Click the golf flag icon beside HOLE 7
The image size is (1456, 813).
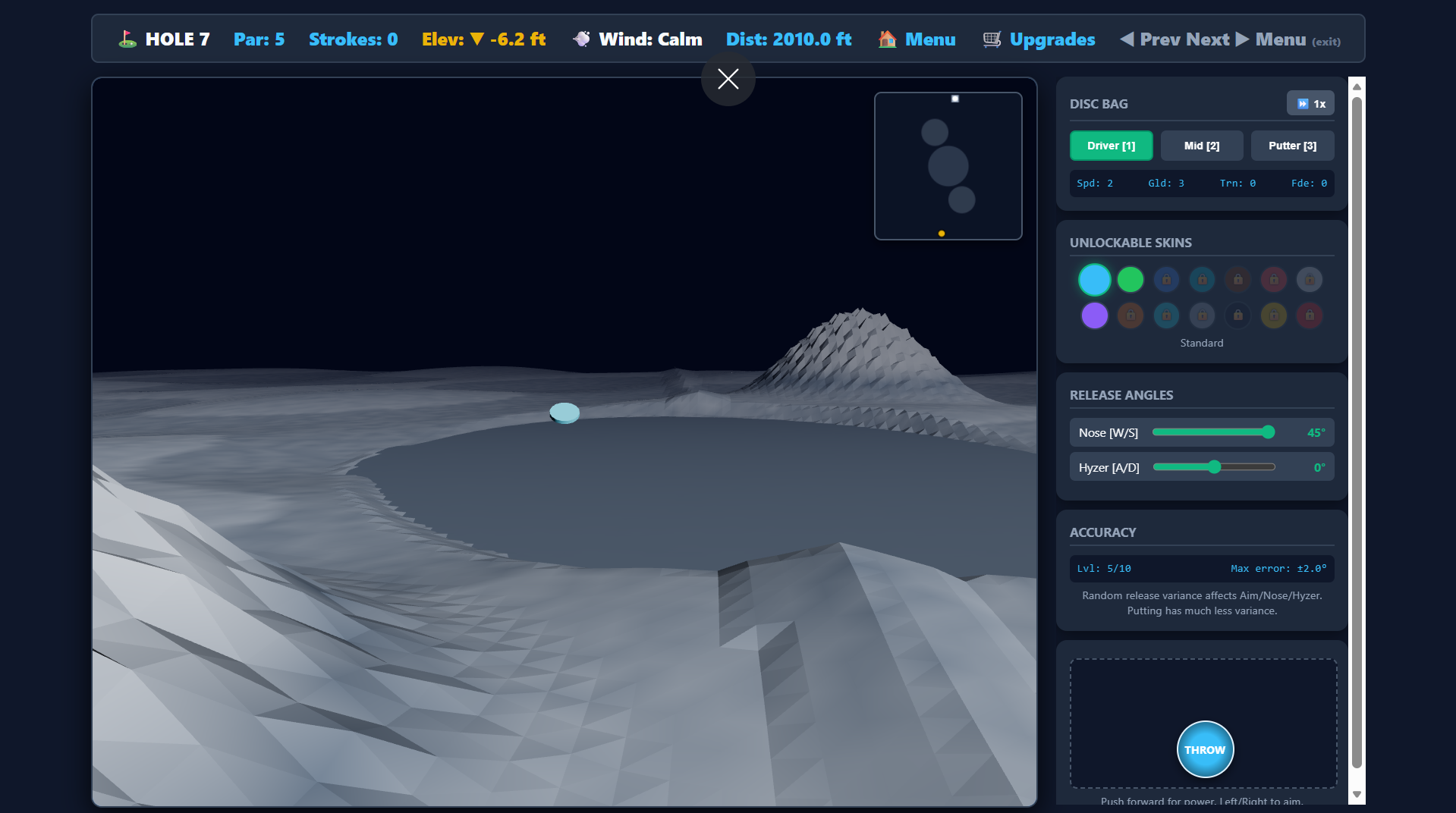(x=127, y=39)
